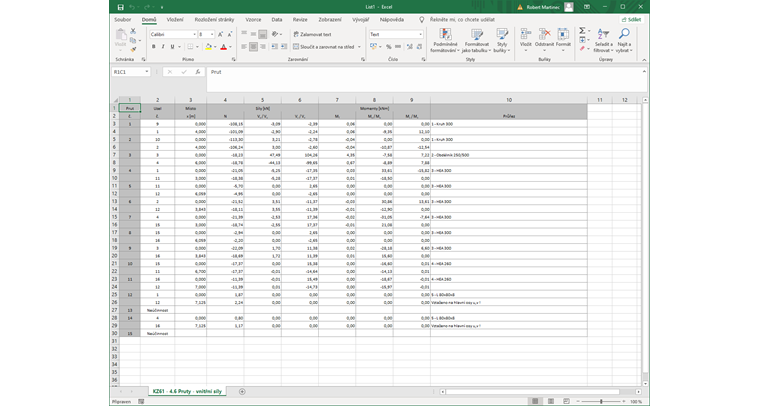The image size is (760, 406).
Task: Open Podmíněné formátování dropdown
Action: click(x=445, y=40)
